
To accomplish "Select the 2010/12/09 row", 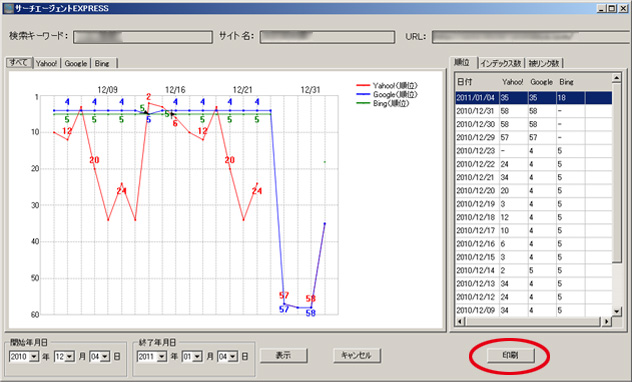I will 534,310.
